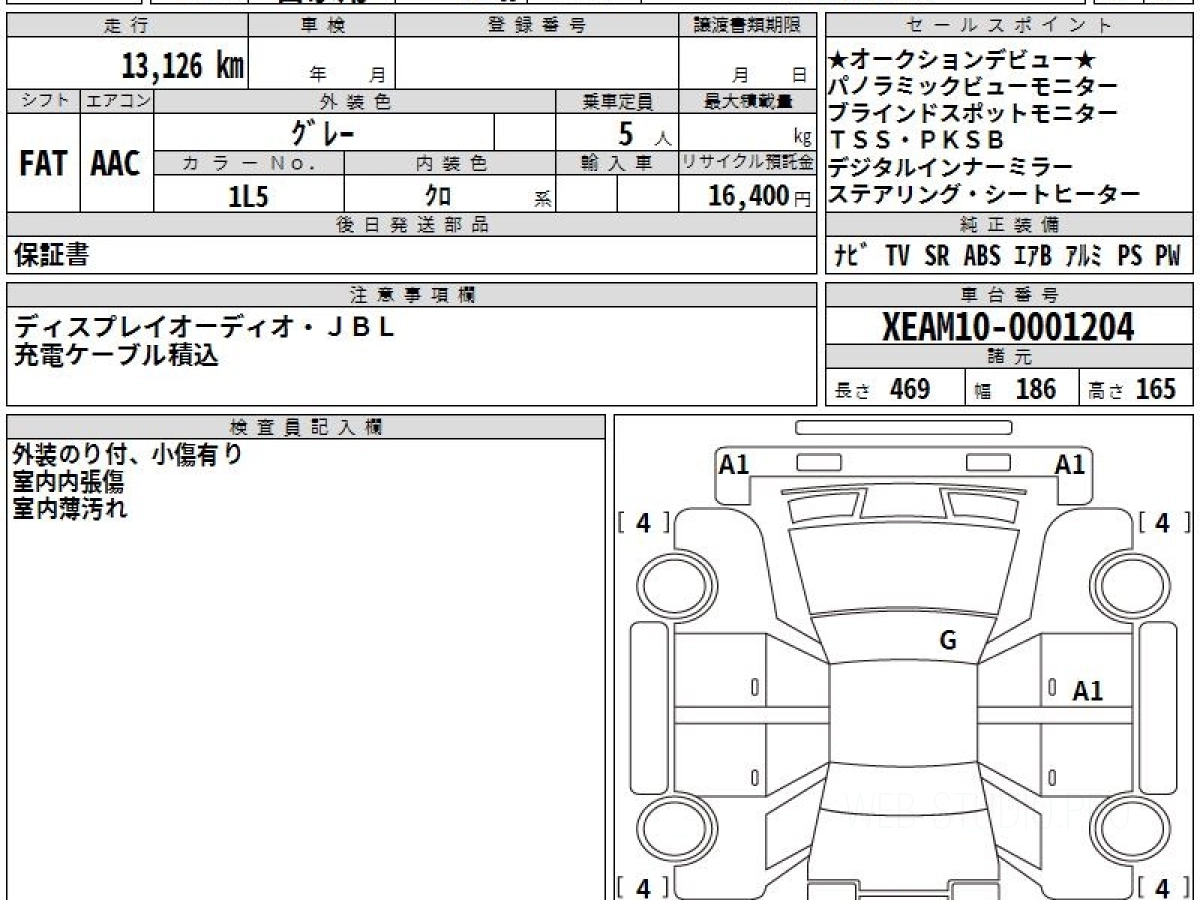The height and width of the screenshot is (900, 1200).
Task: Select the PW equipment code
Action: [1168, 256]
